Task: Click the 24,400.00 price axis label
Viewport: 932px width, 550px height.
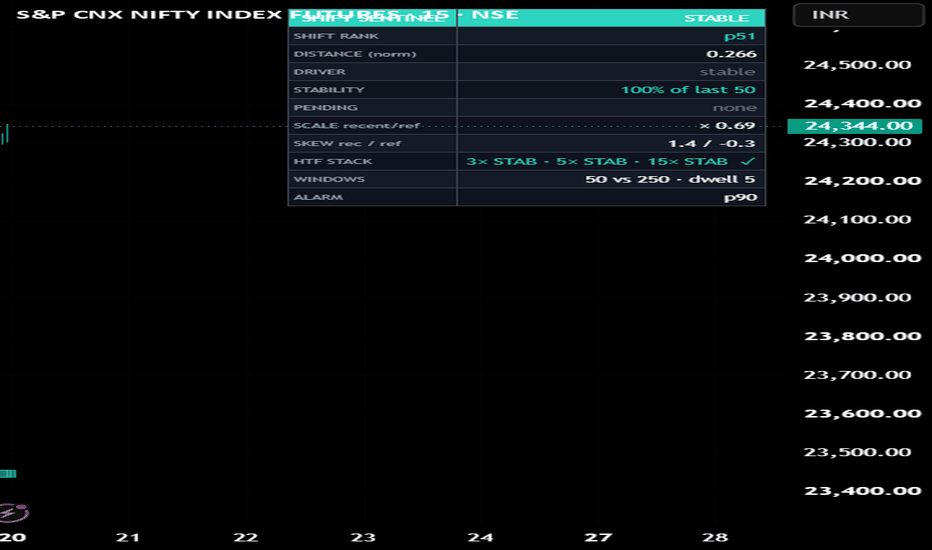Action: pos(862,103)
